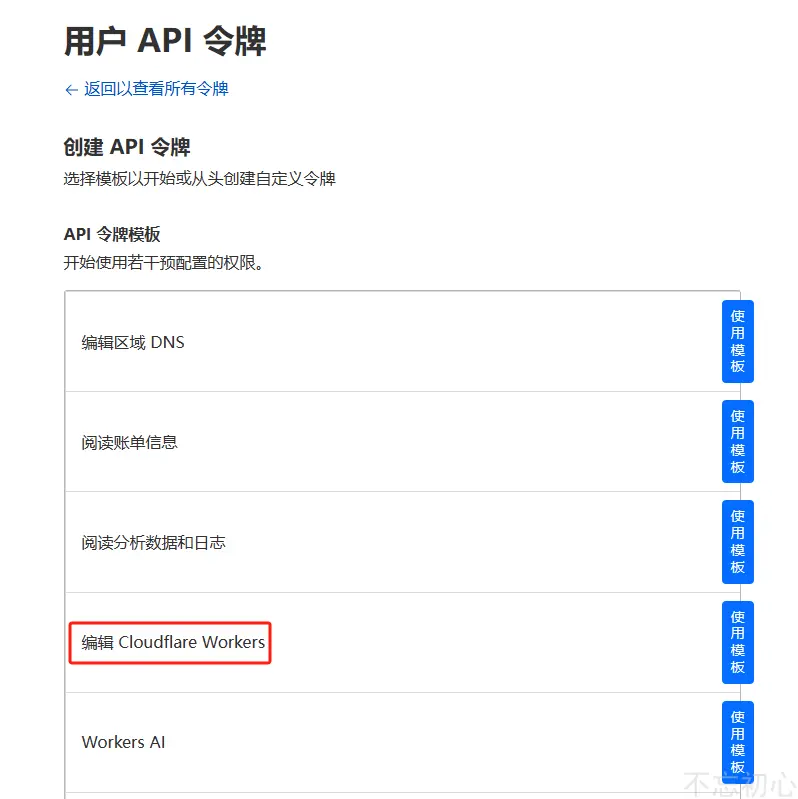
Task: Use template for 阅读账单信息
Action: [x=737, y=441]
